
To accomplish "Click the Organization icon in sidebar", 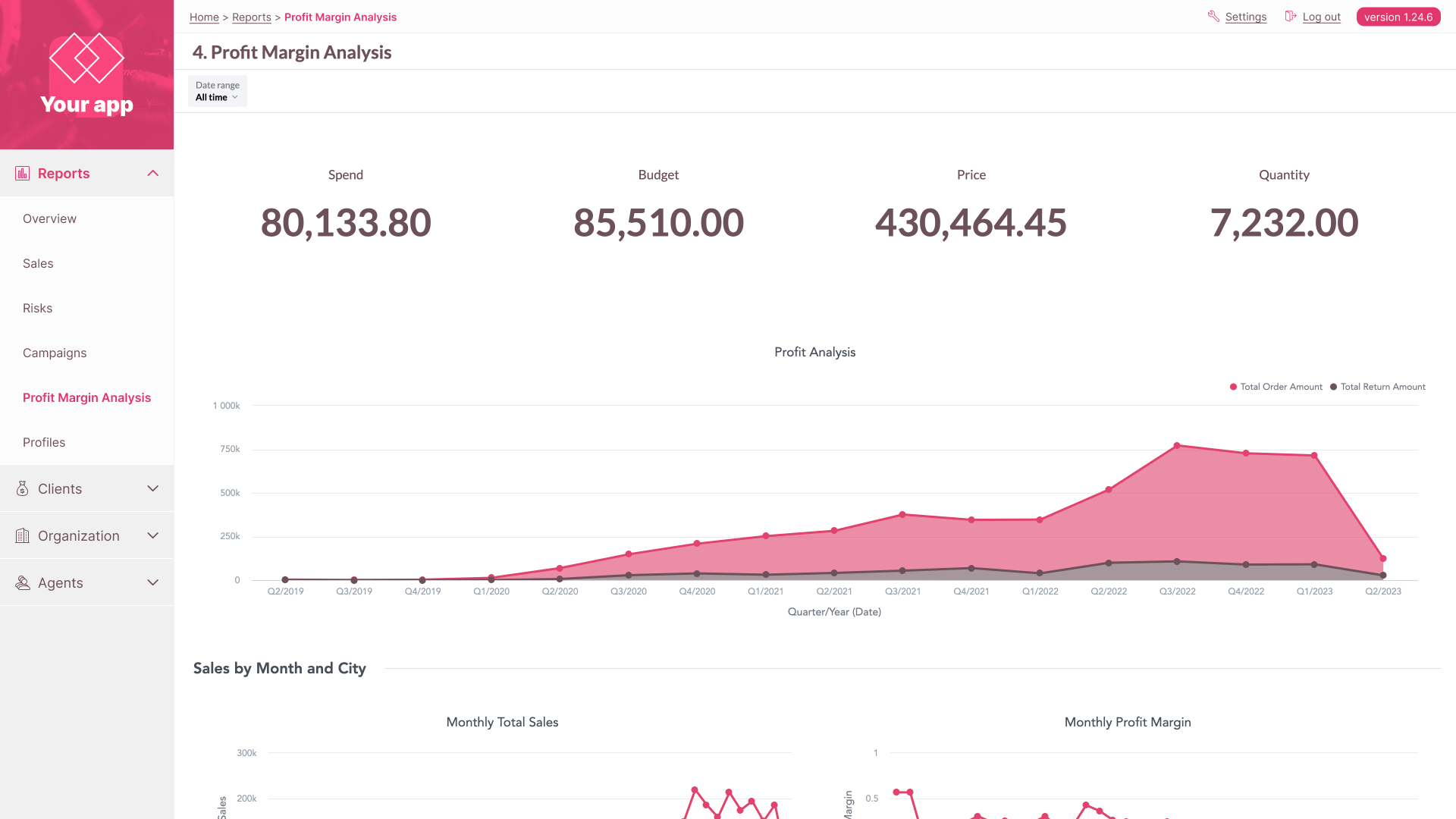I will tap(22, 535).
